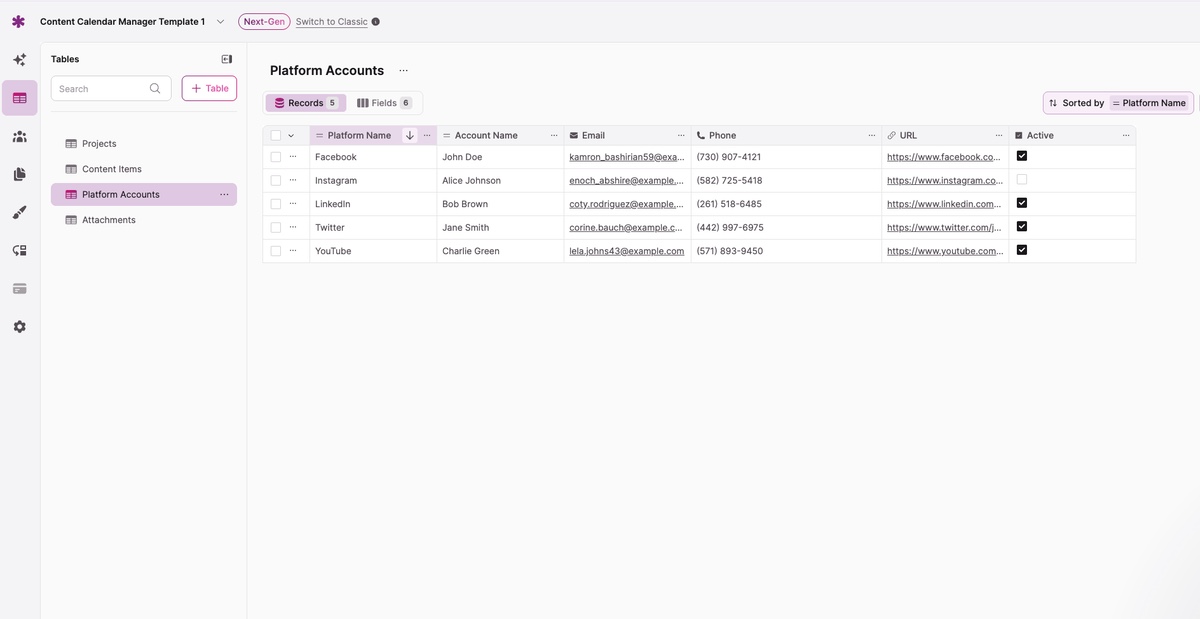Open the AI assistant sparkle icon in sidebar

click(x=19, y=60)
